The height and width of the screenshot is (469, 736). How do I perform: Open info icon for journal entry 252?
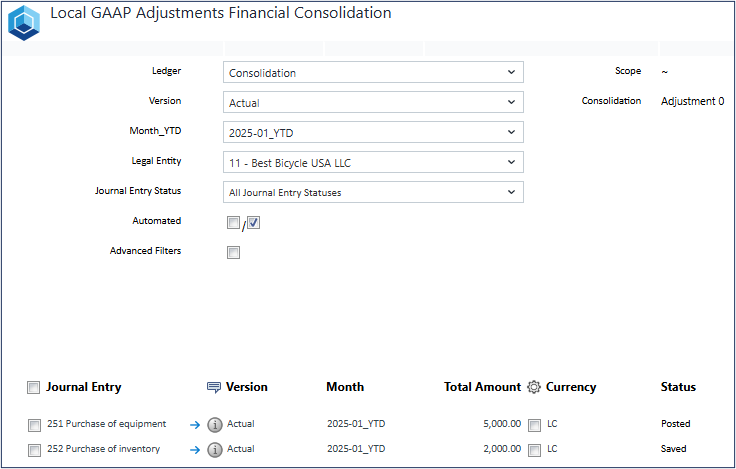(215, 450)
